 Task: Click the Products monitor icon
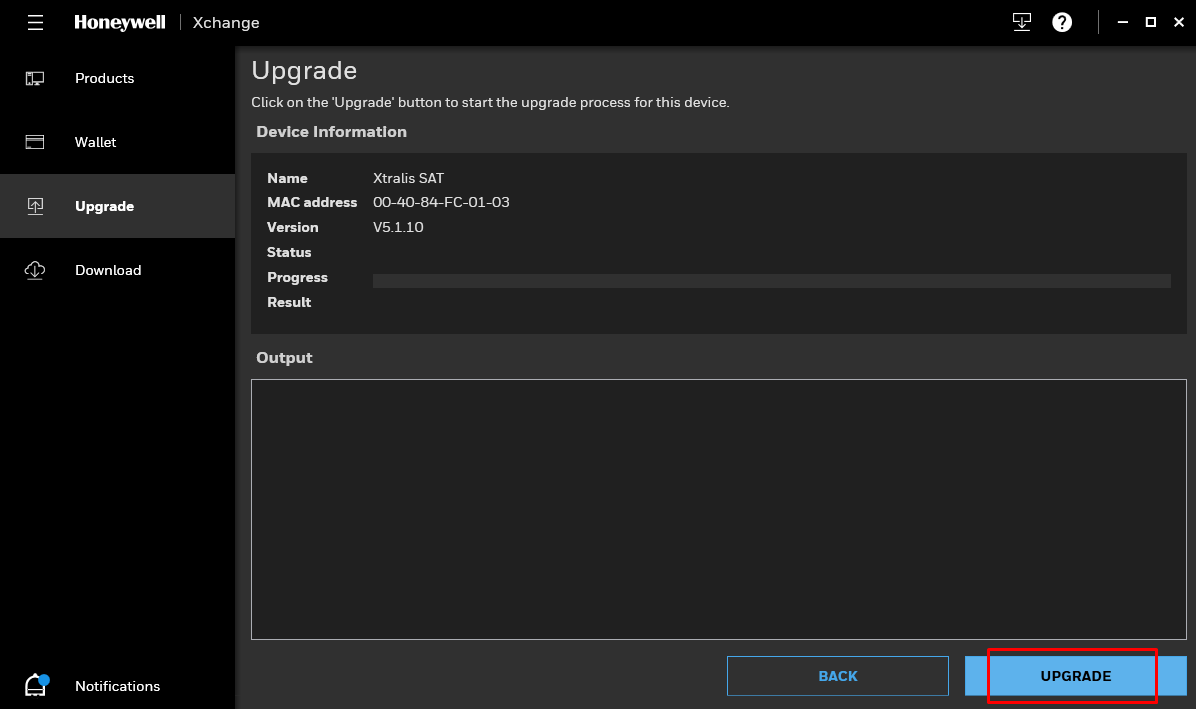click(x=35, y=79)
